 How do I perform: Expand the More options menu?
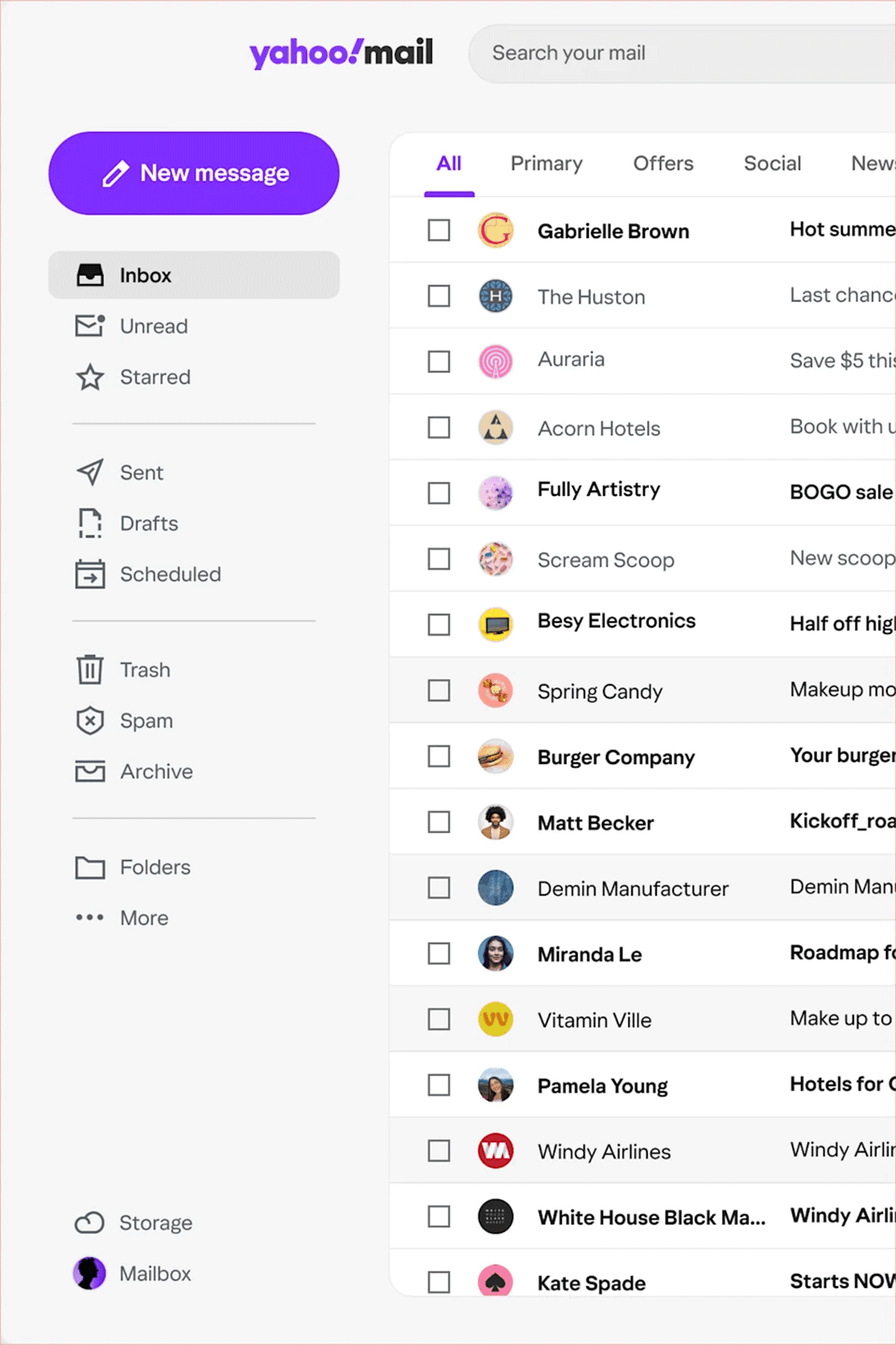122,918
